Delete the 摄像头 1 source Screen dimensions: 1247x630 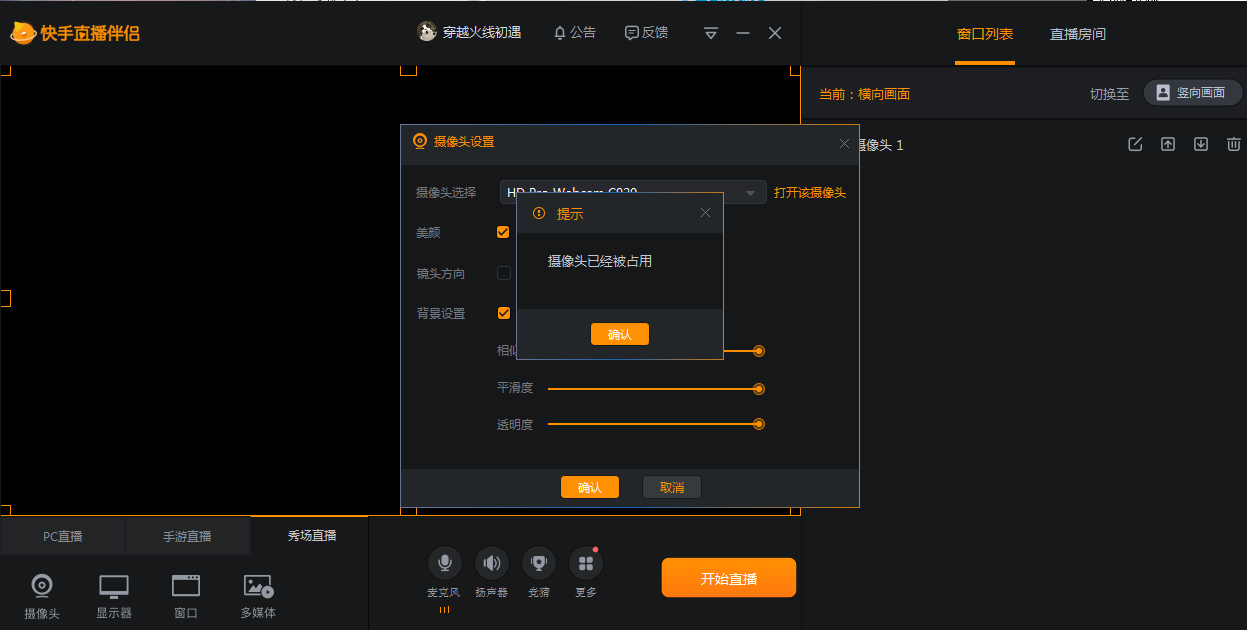1234,144
